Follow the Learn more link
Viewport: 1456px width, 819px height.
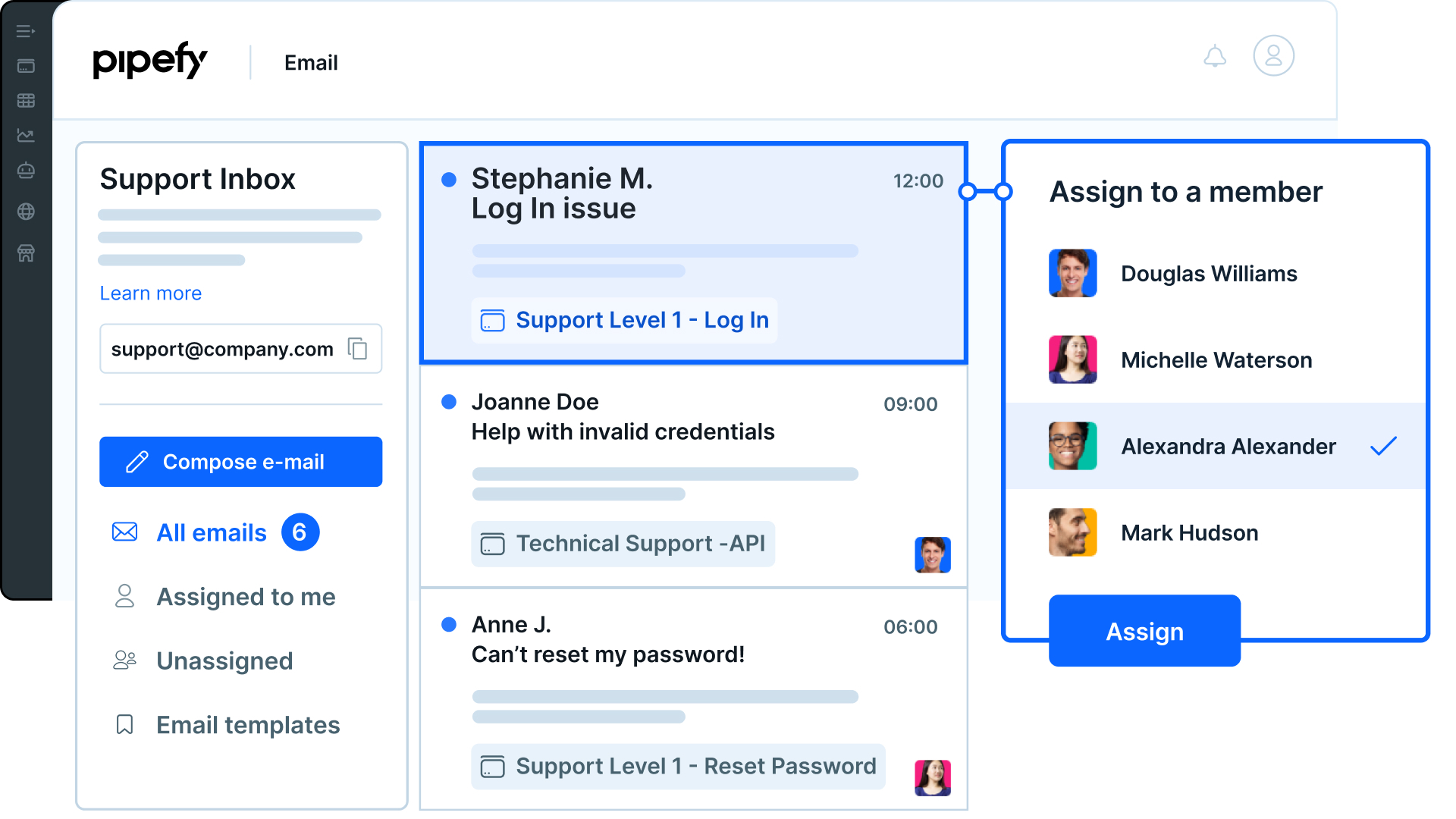tap(151, 293)
